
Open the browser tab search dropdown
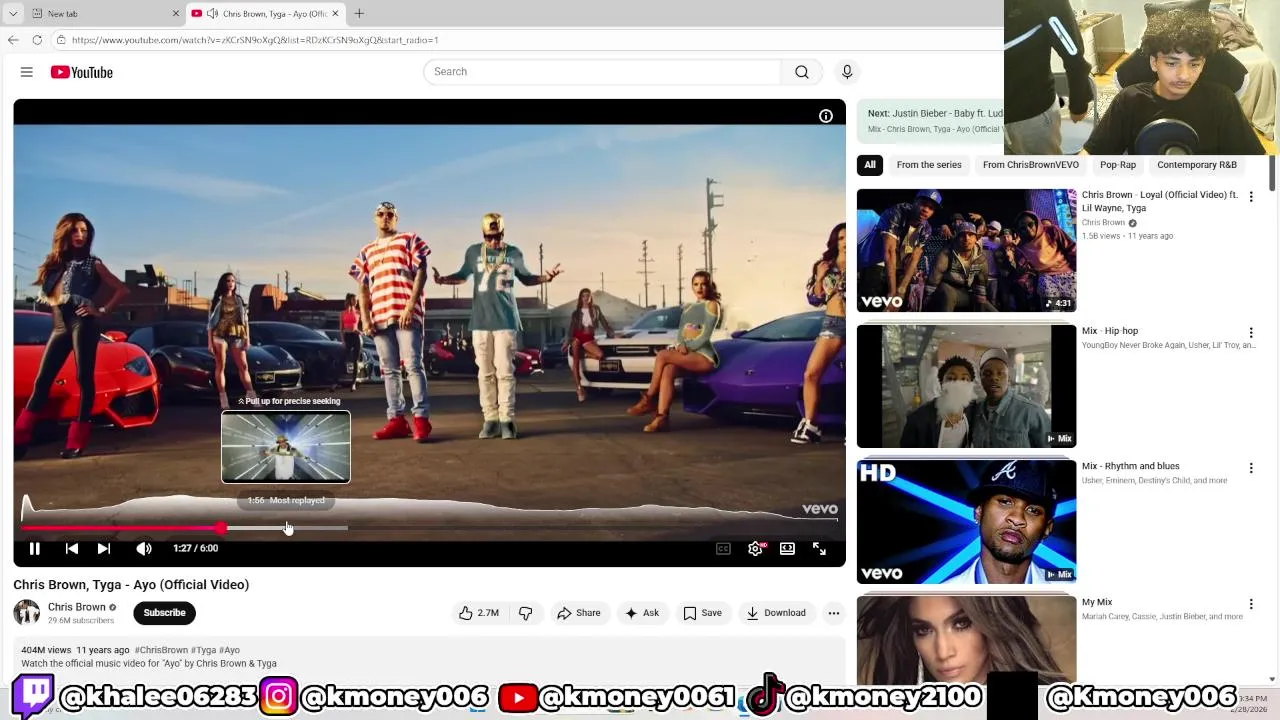click(13, 14)
